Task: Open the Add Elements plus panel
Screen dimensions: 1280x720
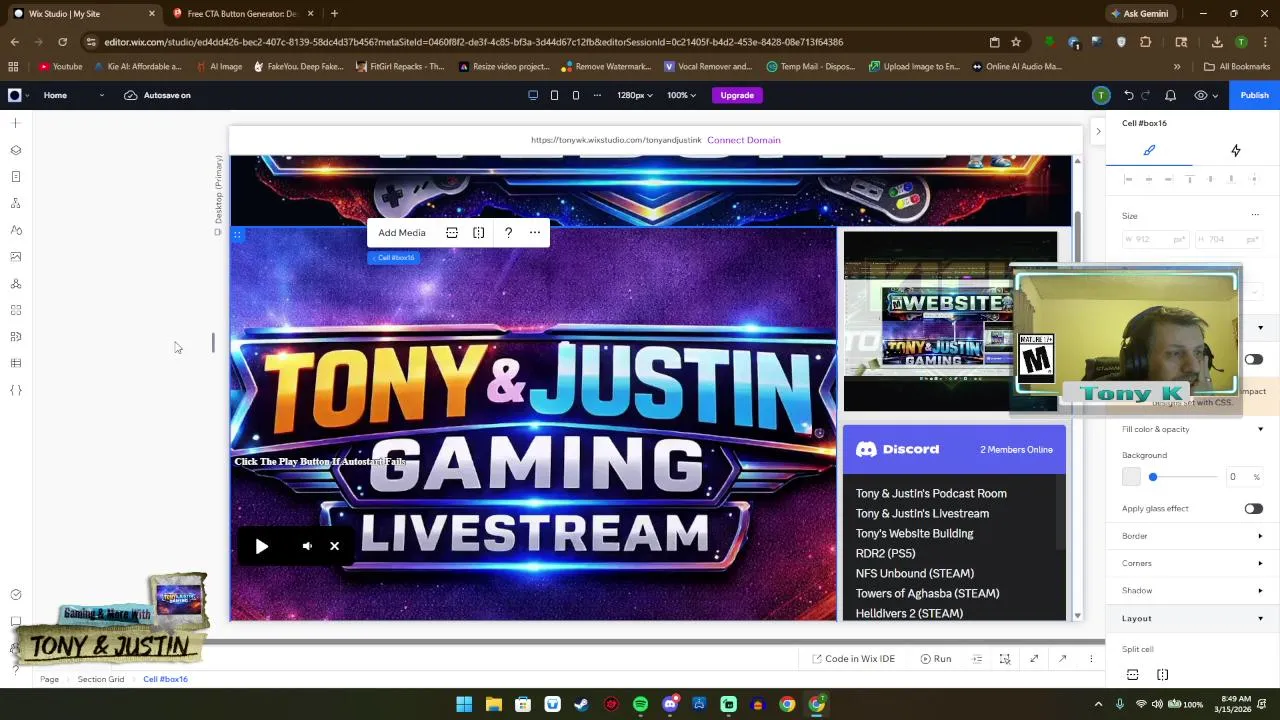Action: click(15, 123)
